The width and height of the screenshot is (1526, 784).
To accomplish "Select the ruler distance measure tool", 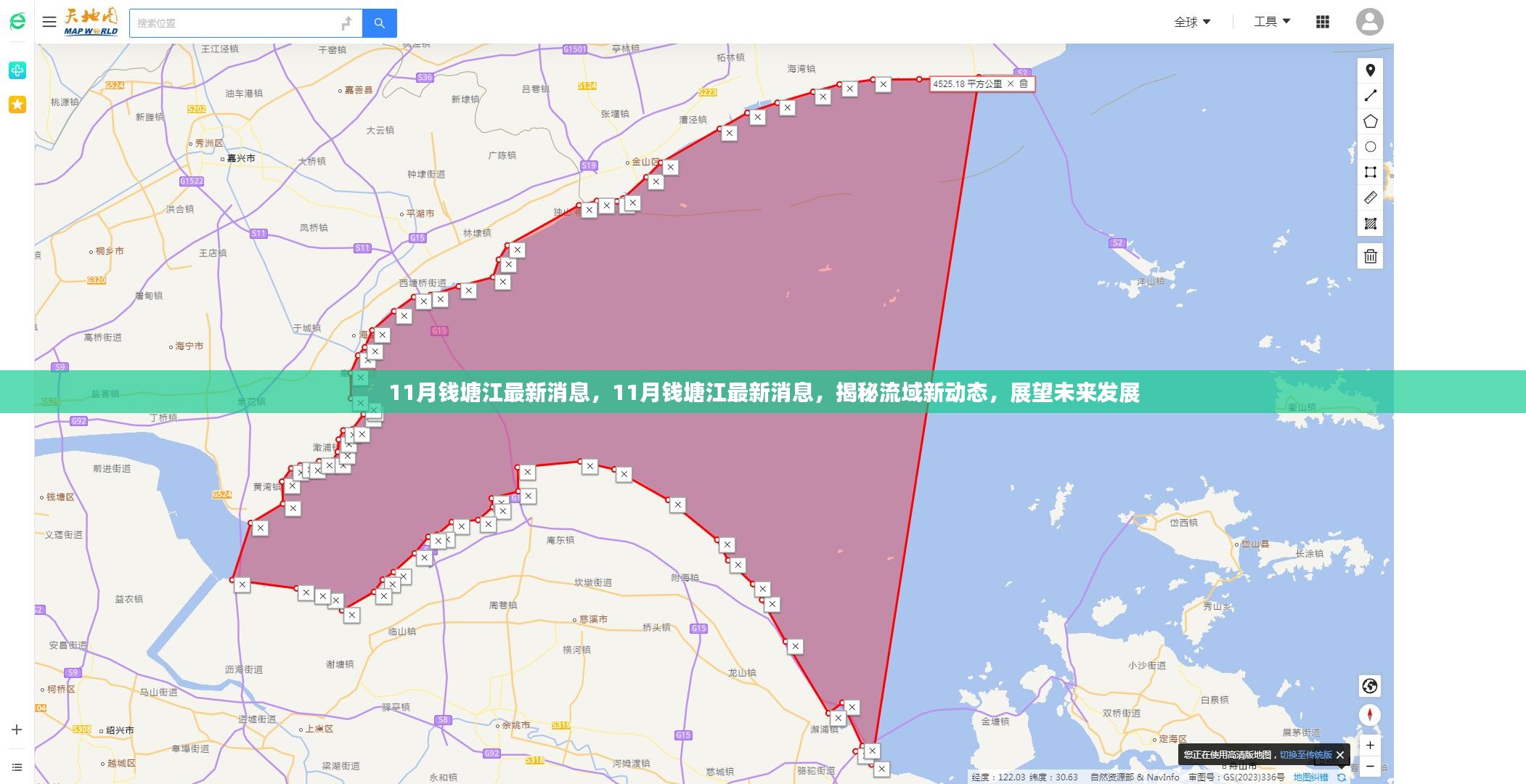I will coord(1371,197).
